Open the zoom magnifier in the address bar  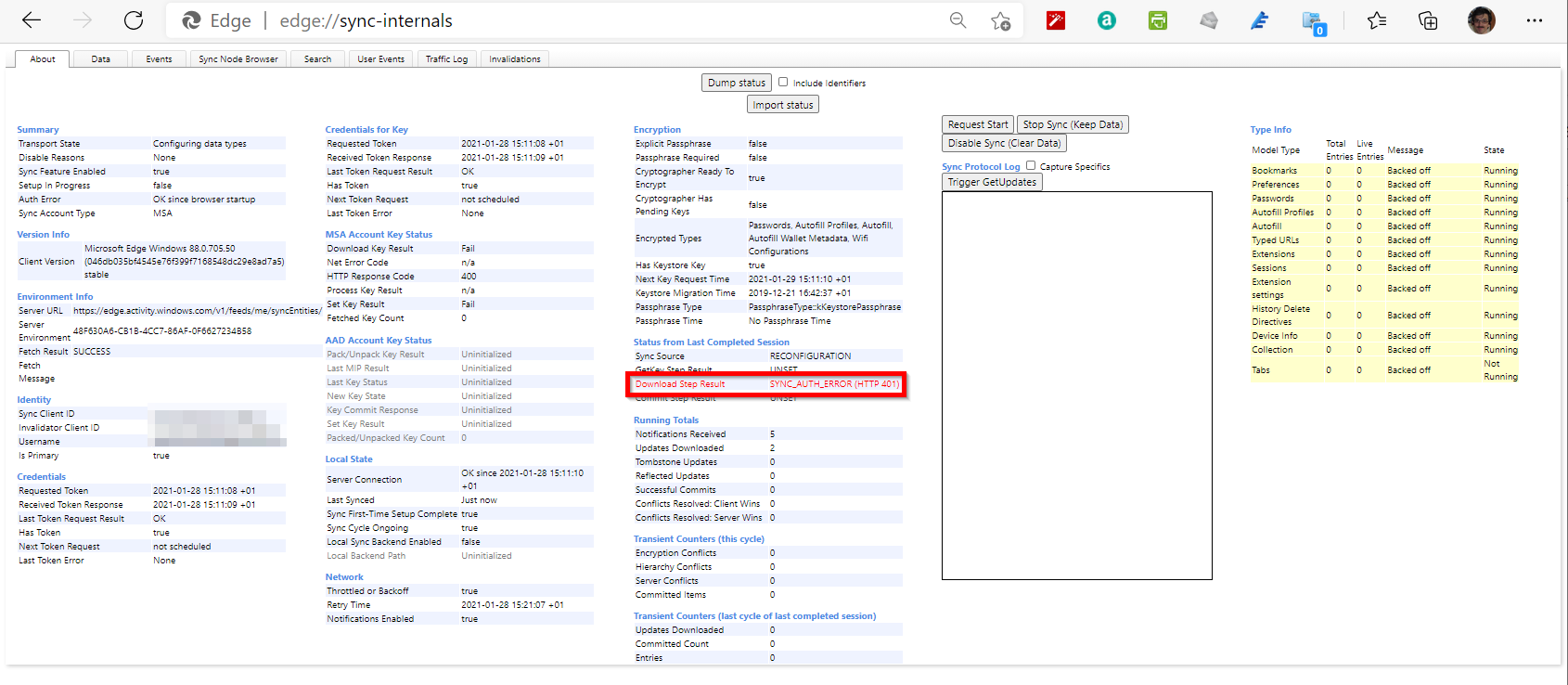point(958,20)
